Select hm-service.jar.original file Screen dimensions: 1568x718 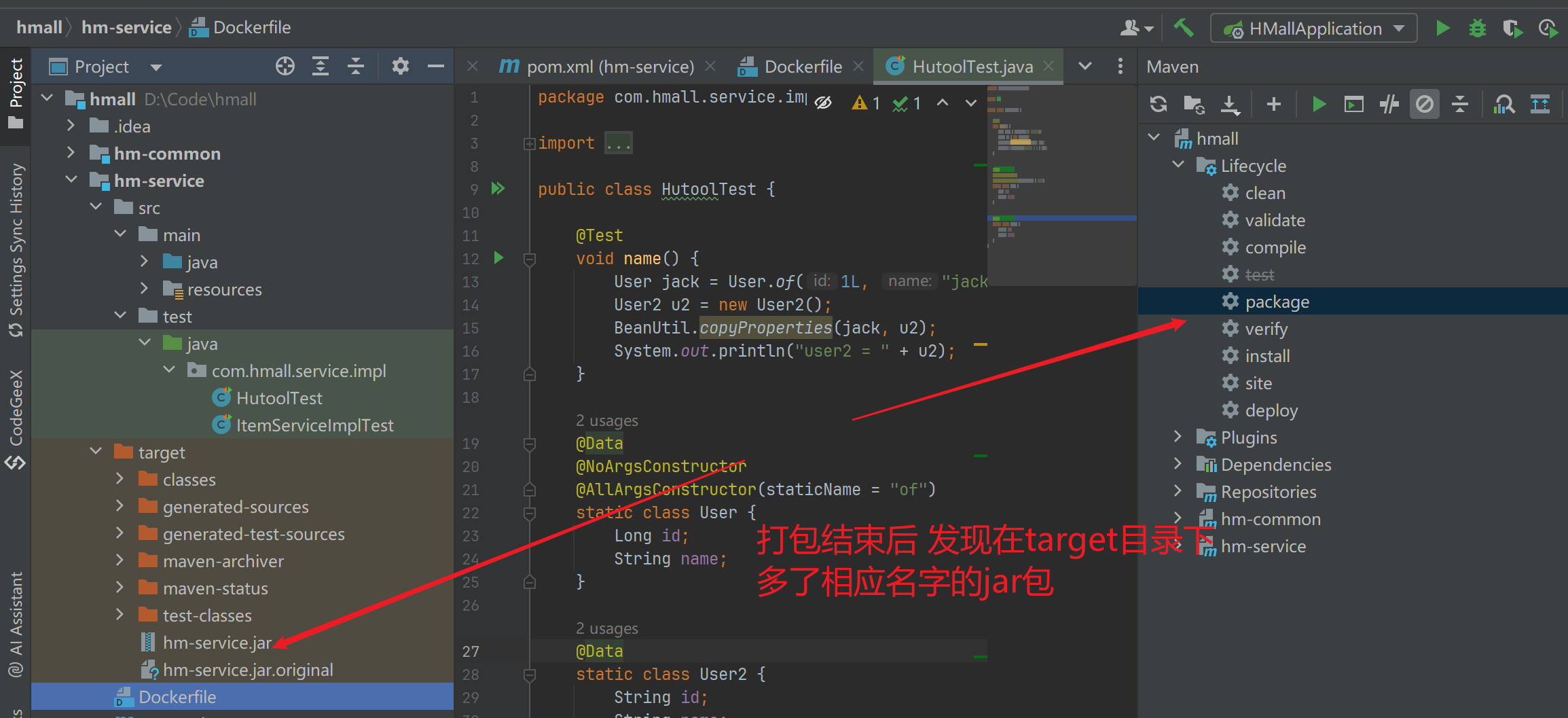(249, 670)
